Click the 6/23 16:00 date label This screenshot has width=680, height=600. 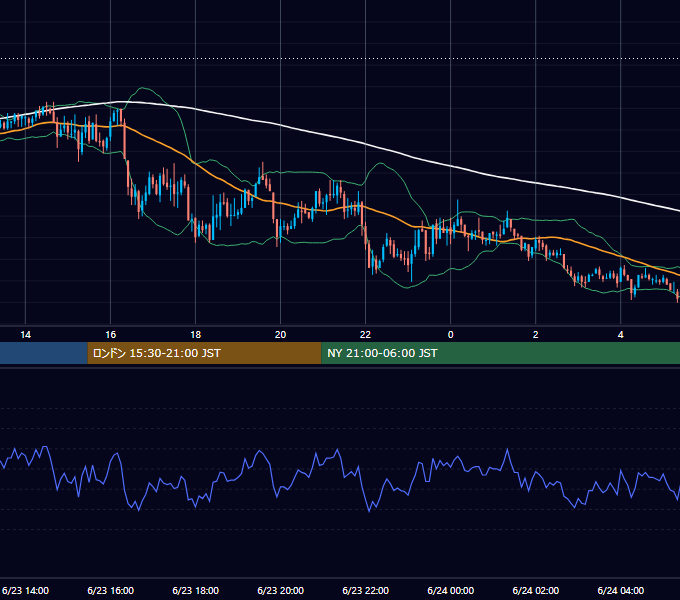111,590
